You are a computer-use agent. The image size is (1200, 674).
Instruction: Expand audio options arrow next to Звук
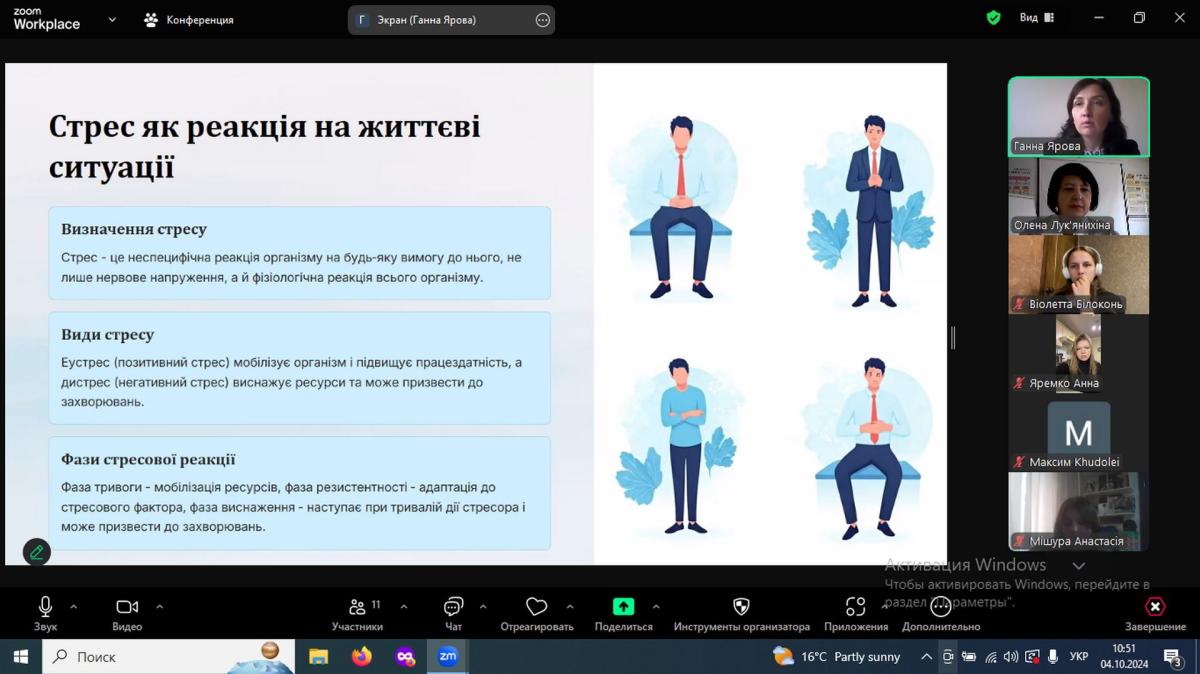click(x=73, y=607)
